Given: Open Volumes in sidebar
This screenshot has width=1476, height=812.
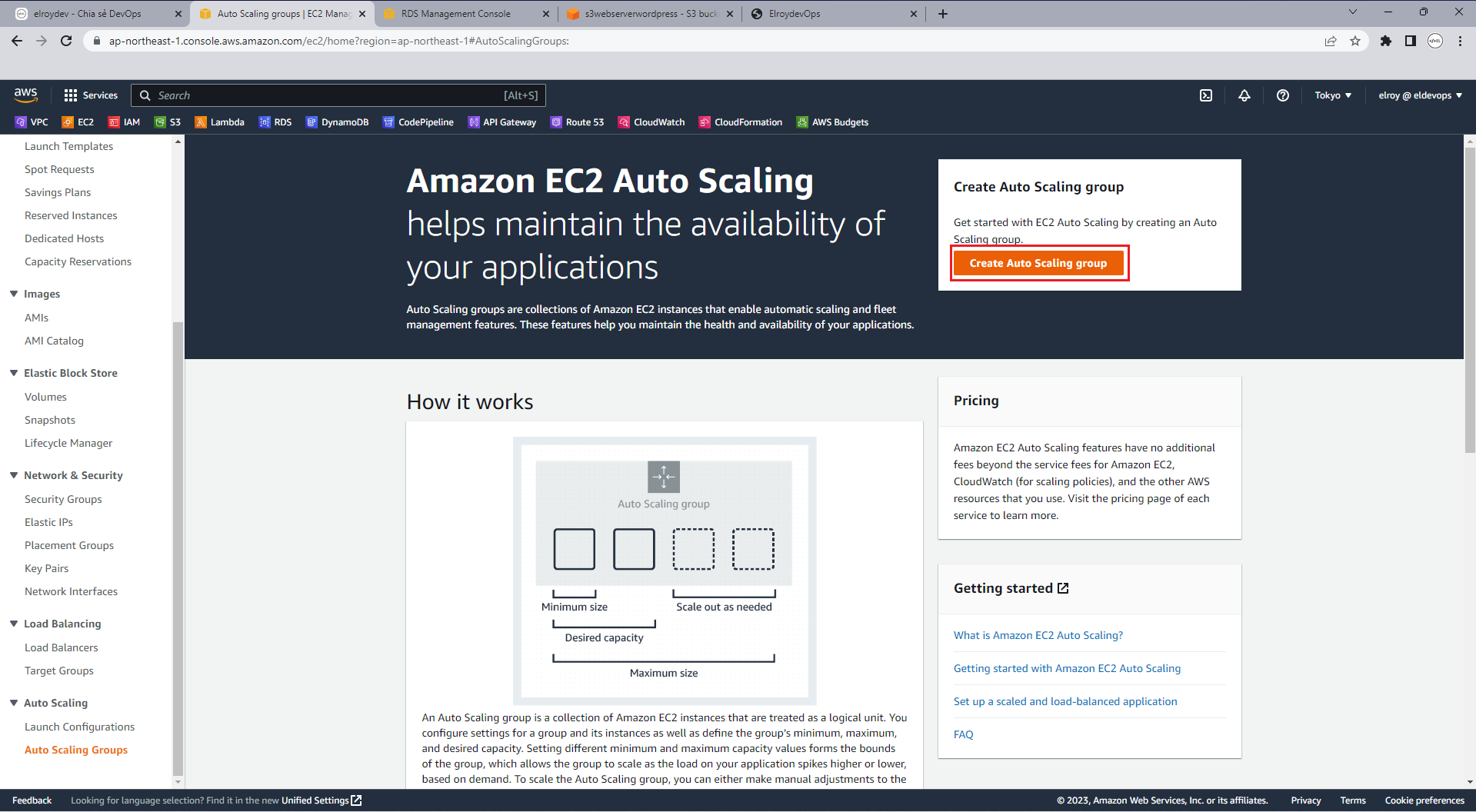Looking at the screenshot, I should [45, 397].
